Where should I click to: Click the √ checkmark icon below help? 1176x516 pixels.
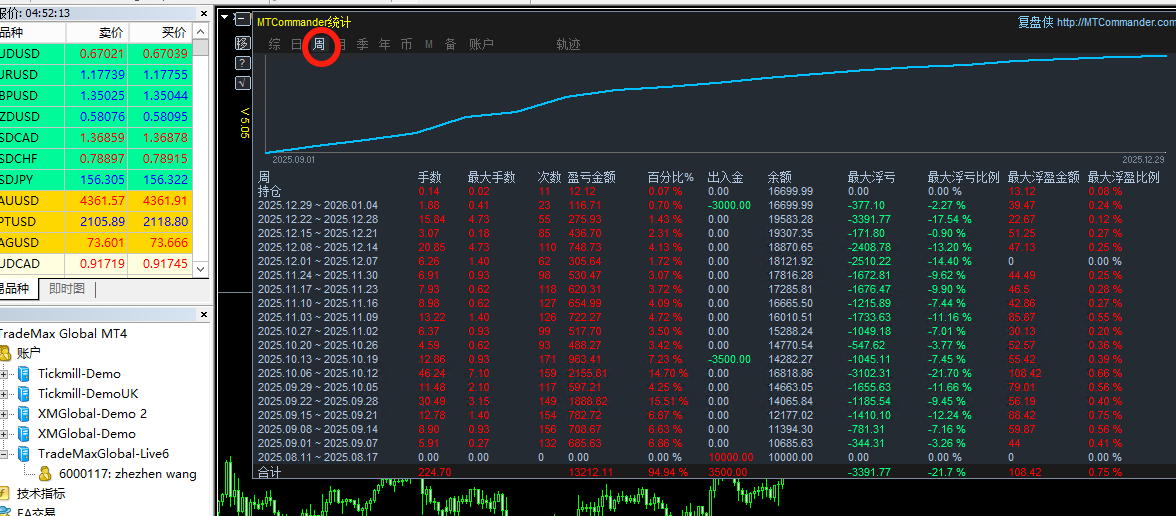[x=242, y=82]
